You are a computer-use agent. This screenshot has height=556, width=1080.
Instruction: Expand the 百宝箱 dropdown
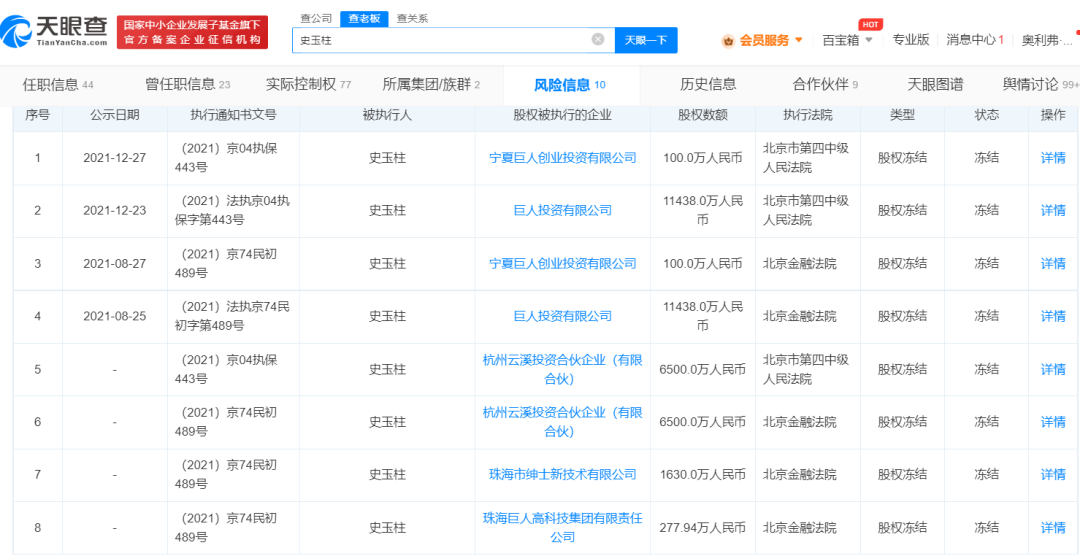point(847,40)
